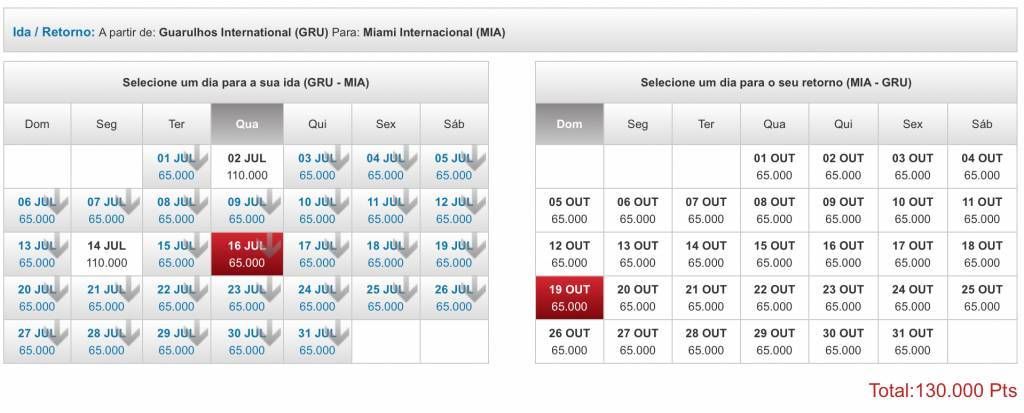Image resolution: width=1024 pixels, height=413 pixels.
Task: Choose 26 OUT Sunday return date
Action: (569, 342)
